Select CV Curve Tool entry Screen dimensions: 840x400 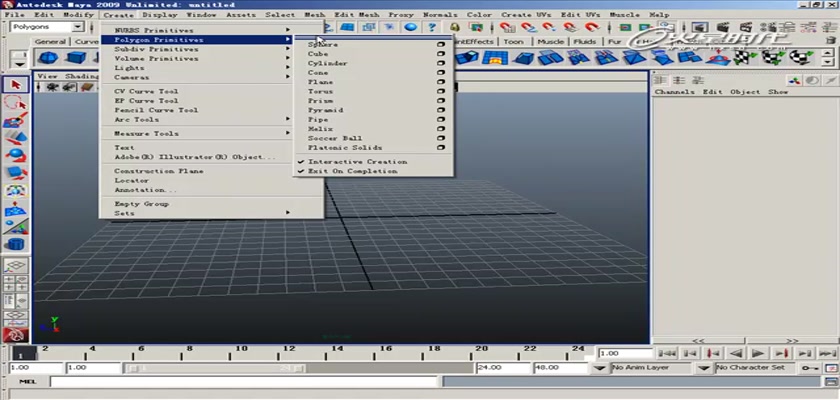146,92
